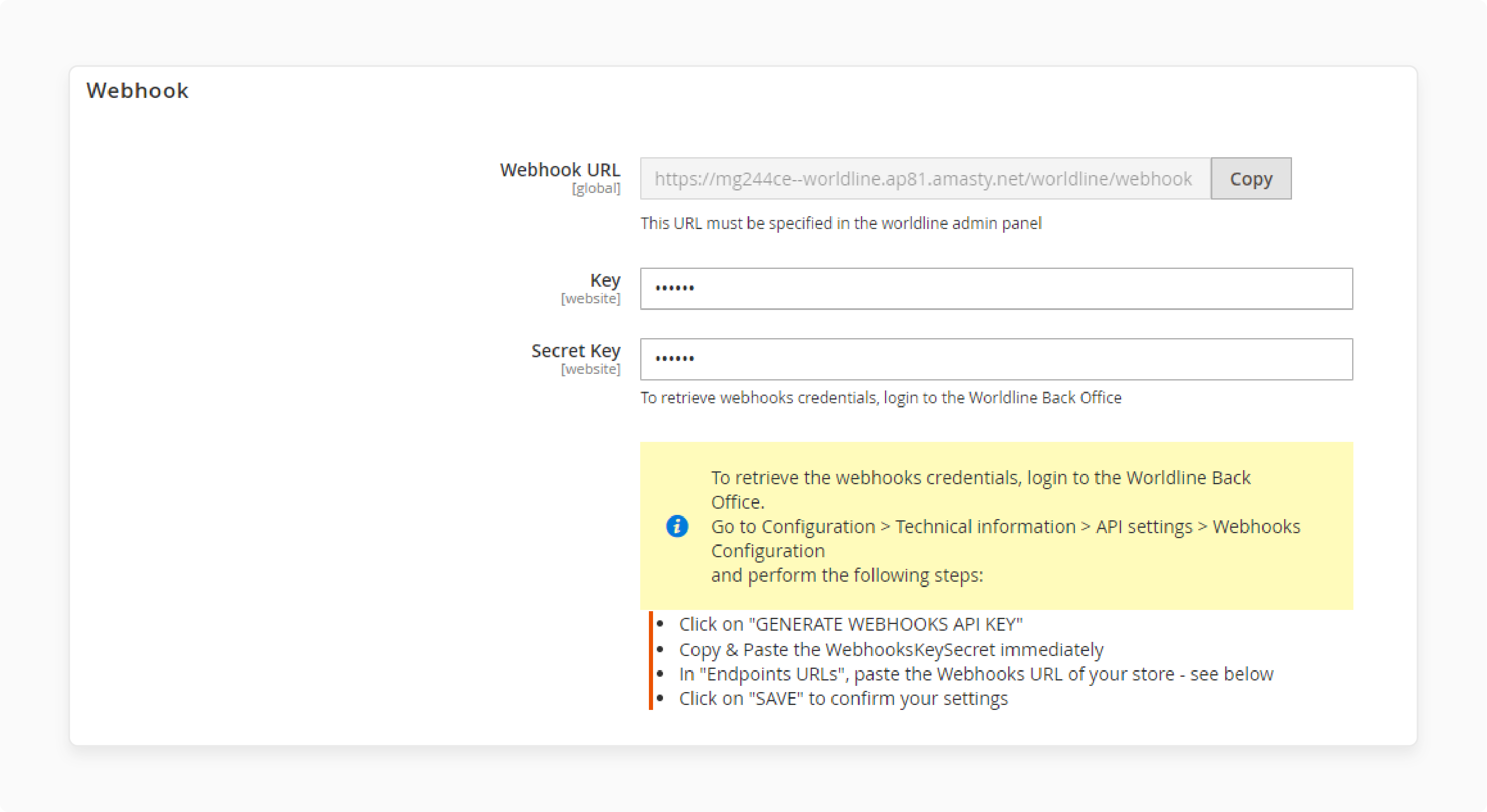The image size is (1487, 812).
Task: Click the Webhook URL read-only field
Action: click(925, 178)
